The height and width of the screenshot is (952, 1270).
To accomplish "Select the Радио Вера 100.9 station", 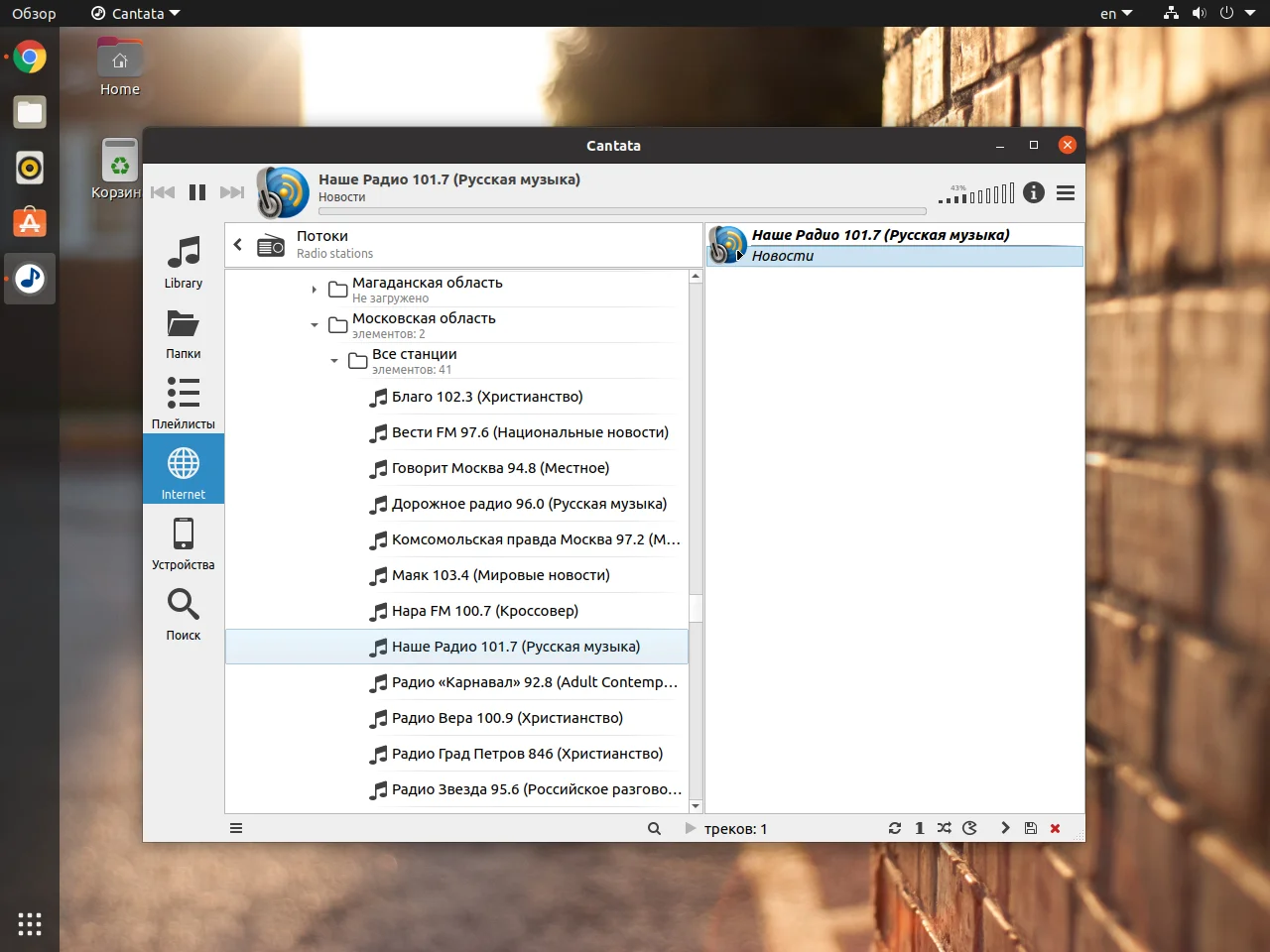I will coord(507,718).
